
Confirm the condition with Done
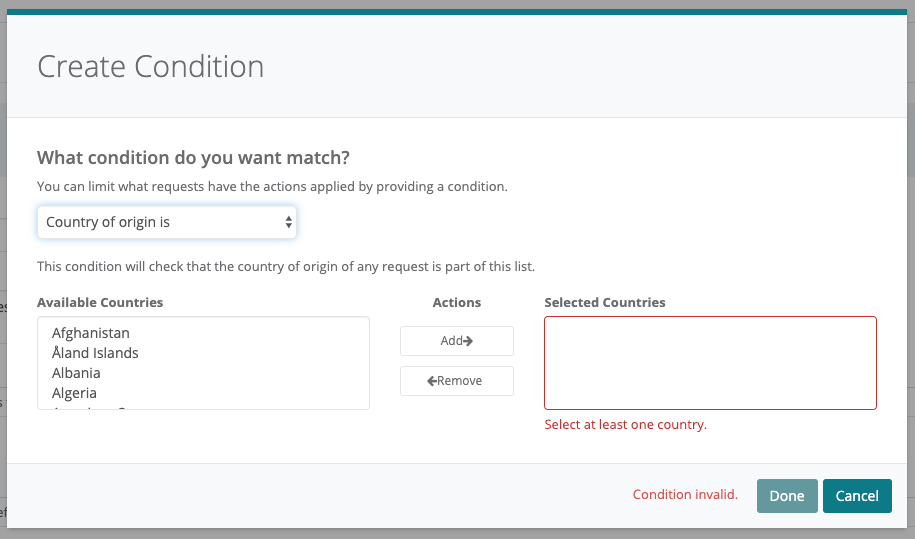tap(786, 496)
